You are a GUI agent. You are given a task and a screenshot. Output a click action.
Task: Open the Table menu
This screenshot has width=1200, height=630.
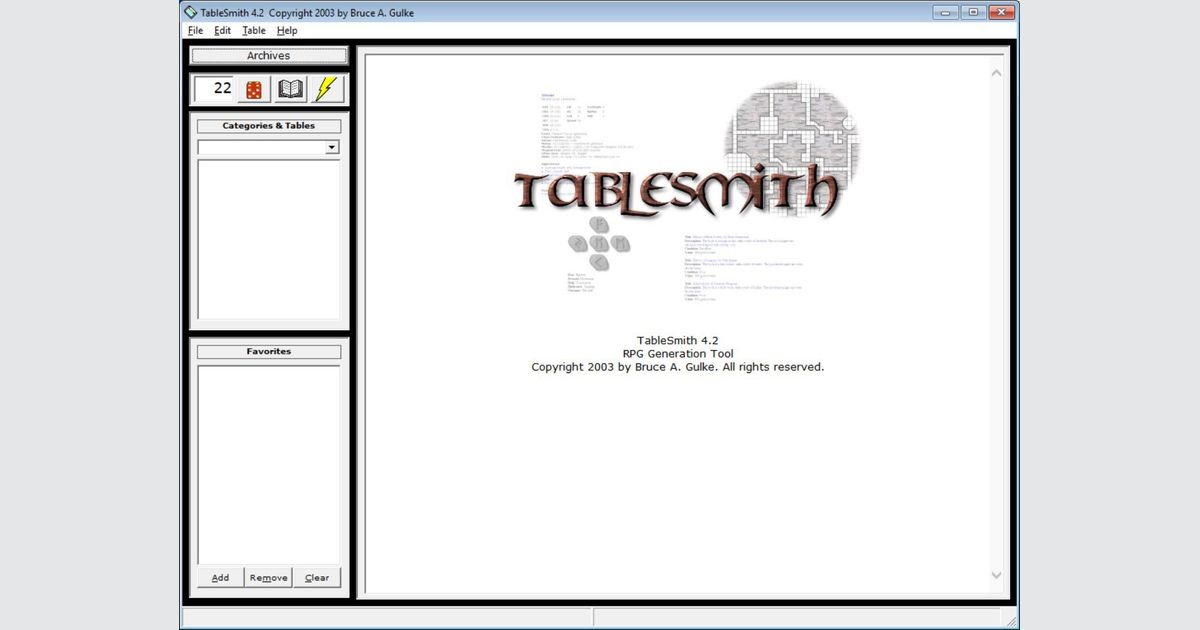click(253, 30)
